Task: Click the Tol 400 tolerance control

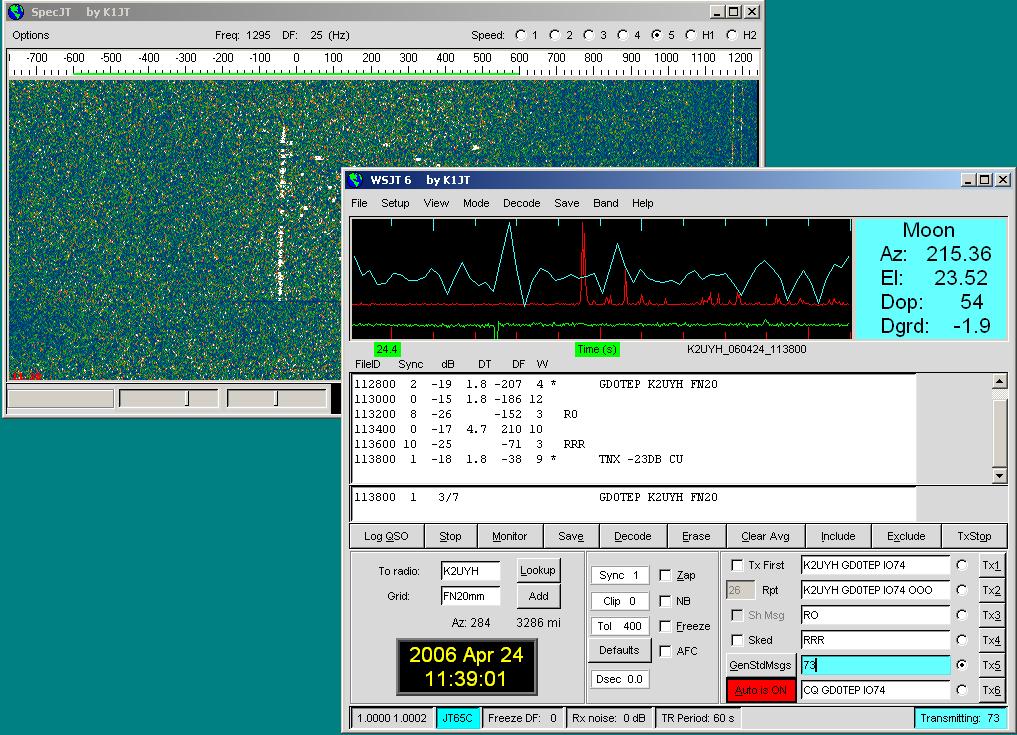Action: pos(619,627)
